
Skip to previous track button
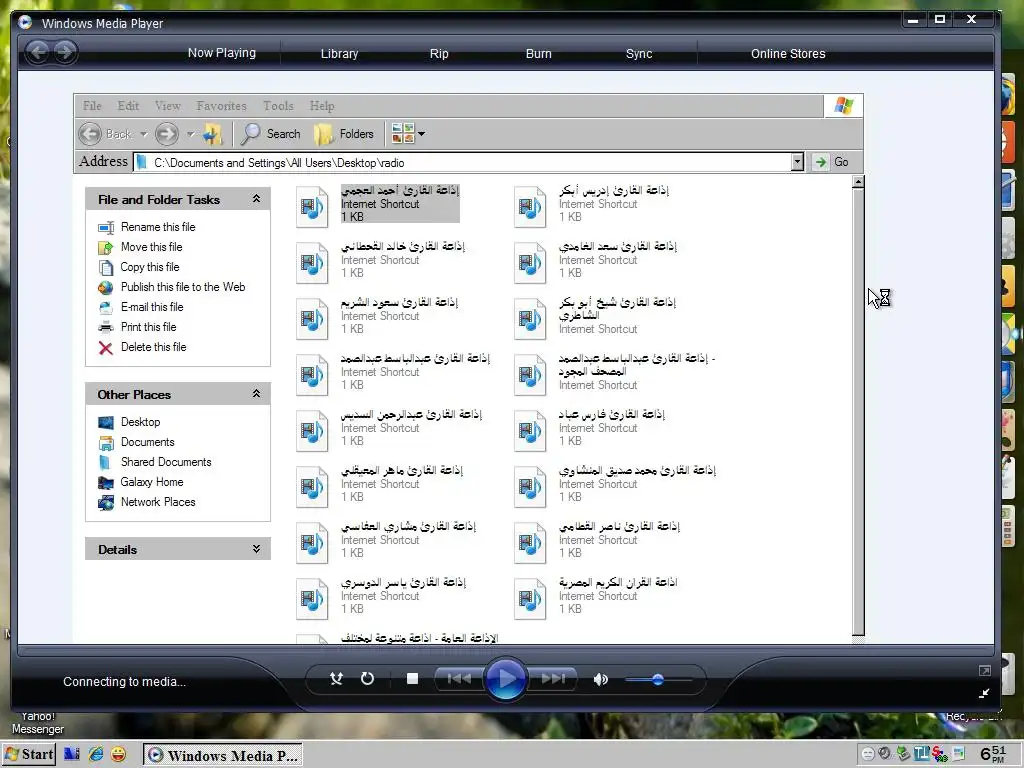[x=459, y=679]
